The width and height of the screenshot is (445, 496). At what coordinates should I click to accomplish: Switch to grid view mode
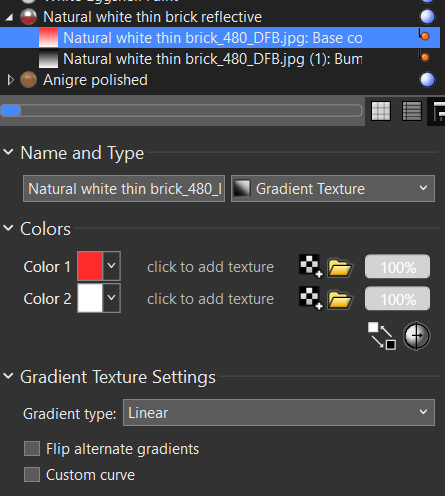click(381, 111)
